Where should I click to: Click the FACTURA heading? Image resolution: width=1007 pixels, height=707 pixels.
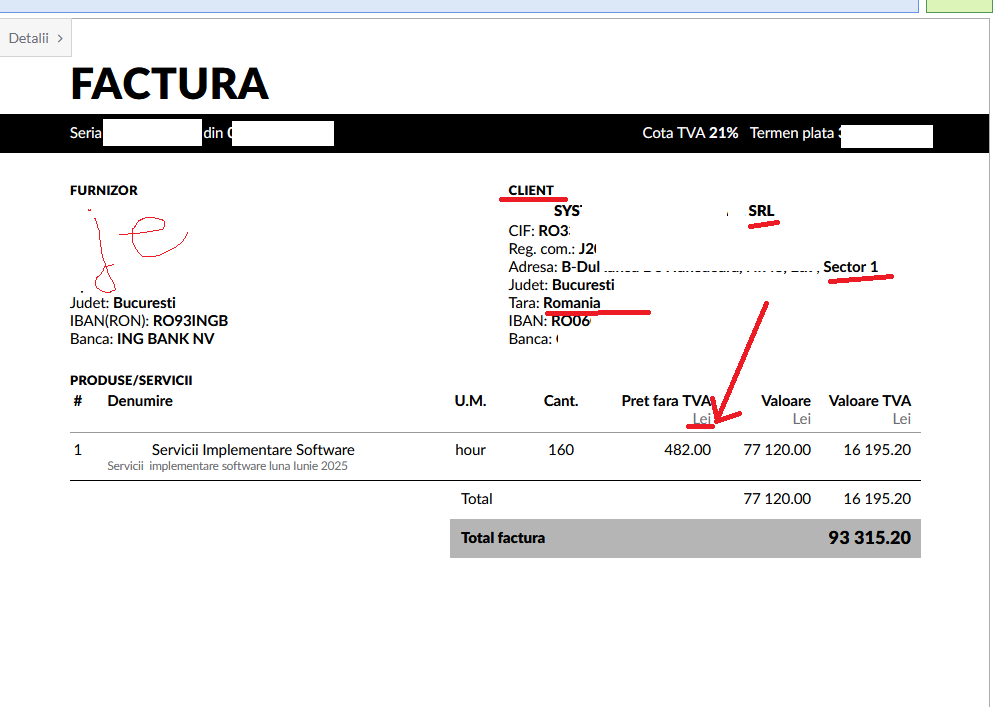click(x=169, y=83)
